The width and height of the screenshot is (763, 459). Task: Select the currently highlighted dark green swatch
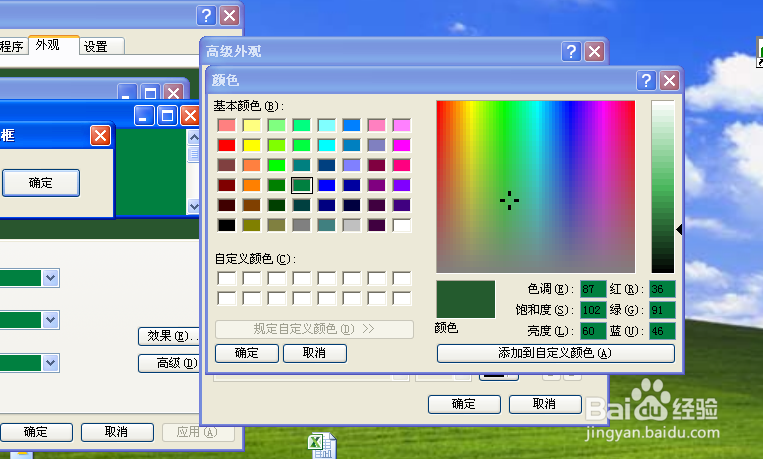(x=302, y=185)
